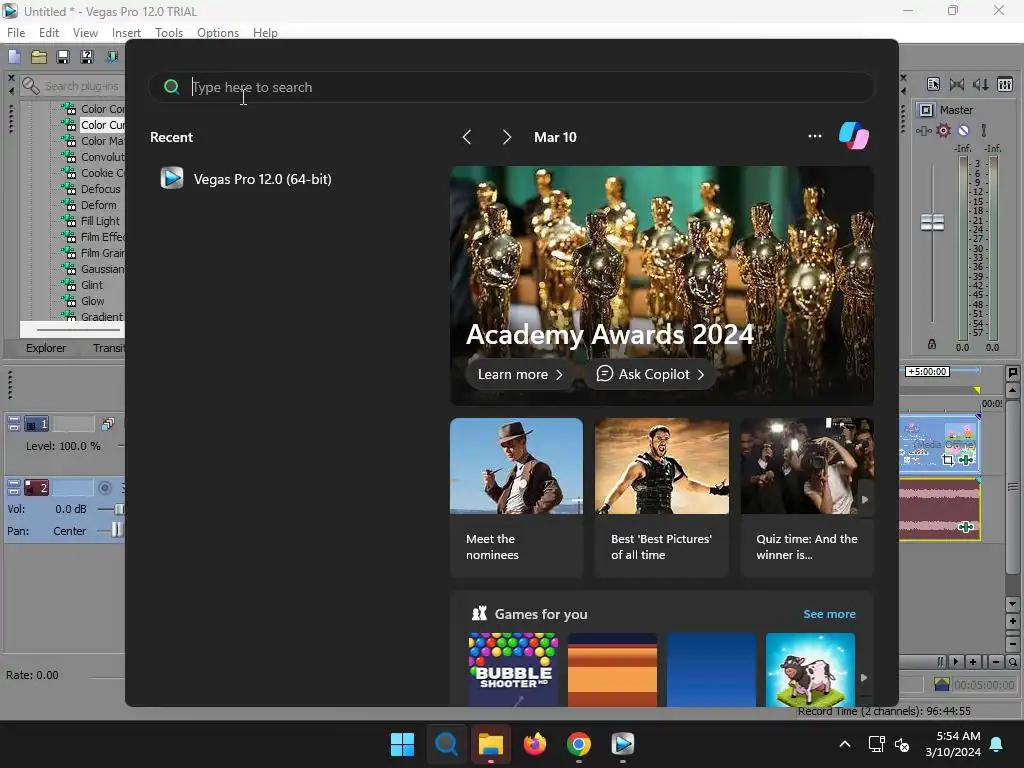Image resolution: width=1024 pixels, height=768 pixels.
Task: Click timeline horizontal zoom out minus button
Action: [x=995, y=662]
